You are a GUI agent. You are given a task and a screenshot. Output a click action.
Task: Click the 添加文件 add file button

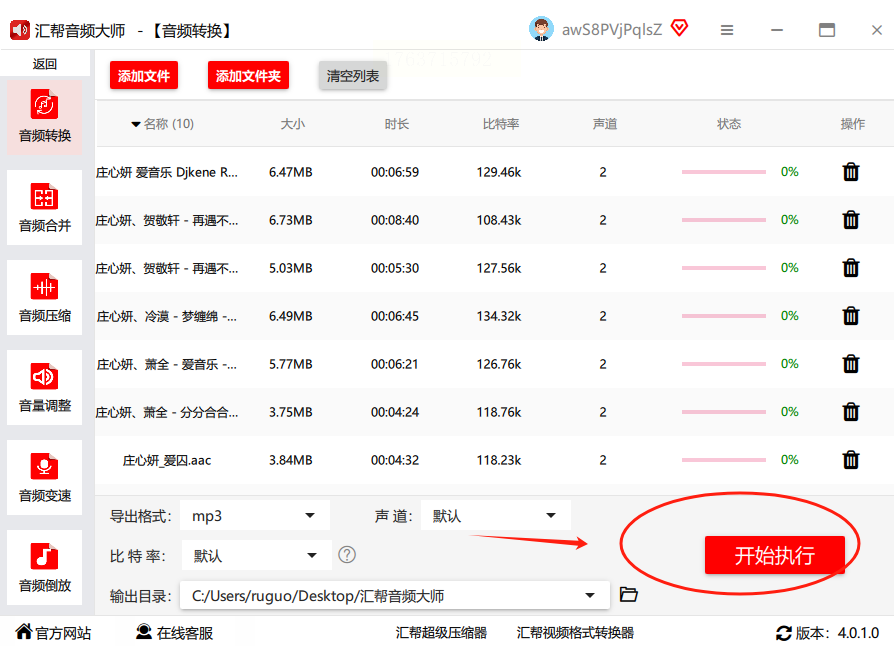click(x=144, y=76)
